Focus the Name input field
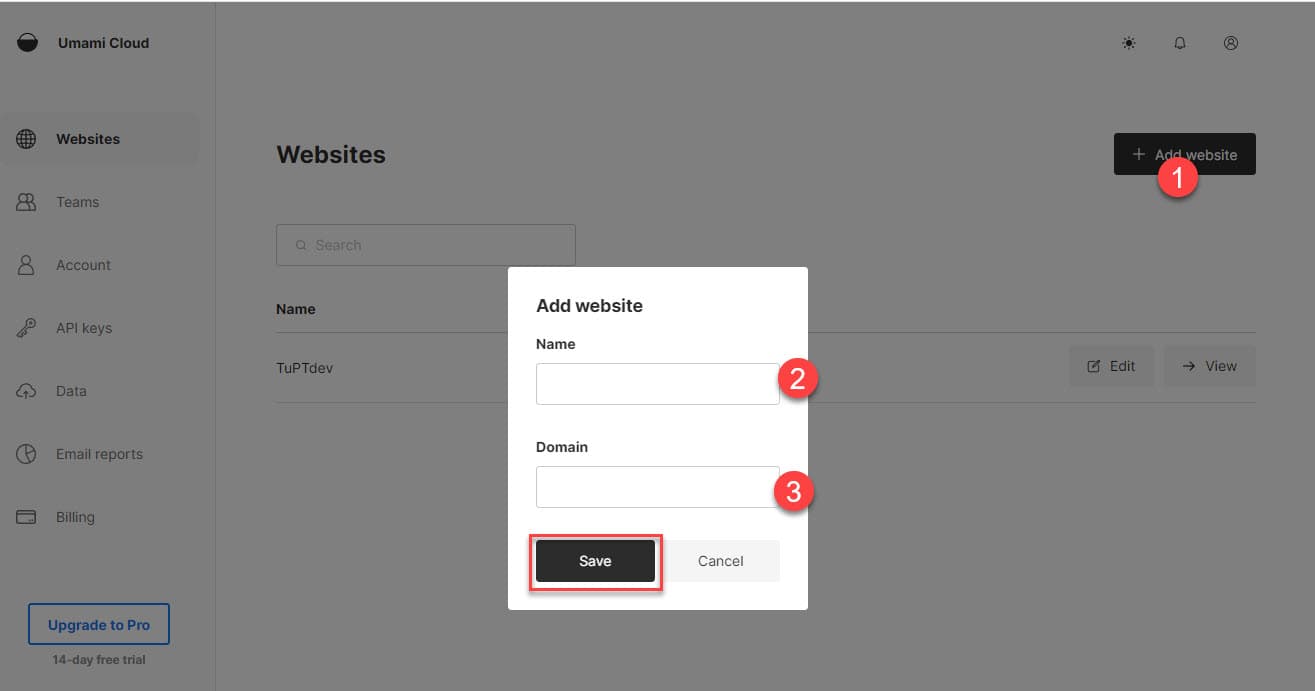The width and height of the screenshot is (1315, 691). (657, 384)
